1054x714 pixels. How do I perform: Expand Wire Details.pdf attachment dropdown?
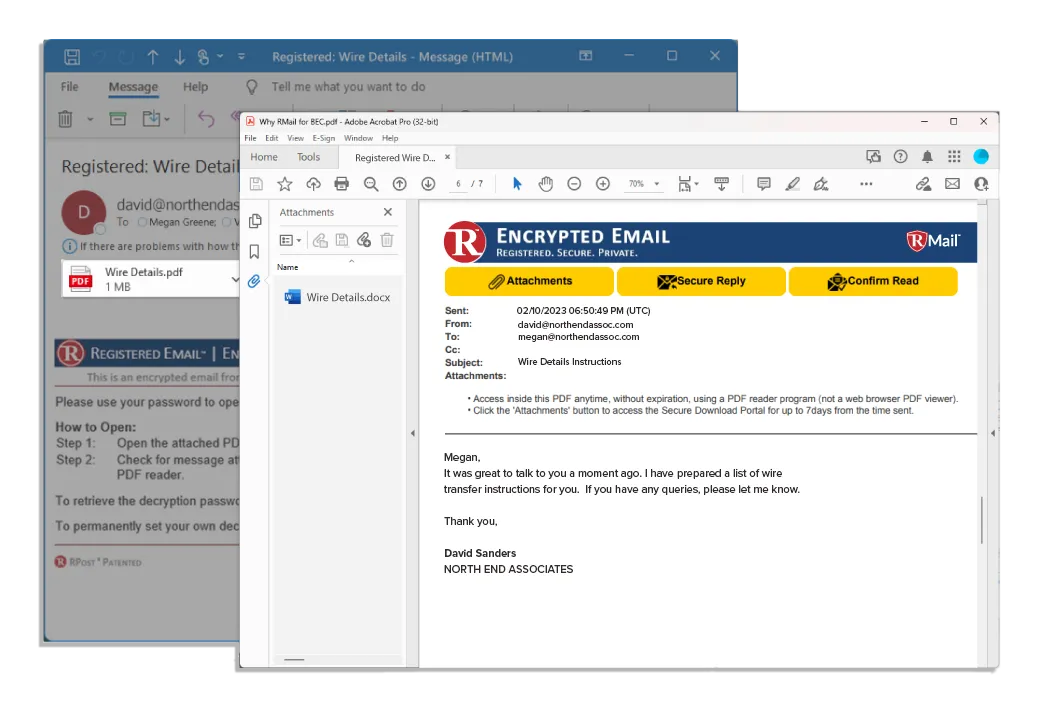coord(234,279)
